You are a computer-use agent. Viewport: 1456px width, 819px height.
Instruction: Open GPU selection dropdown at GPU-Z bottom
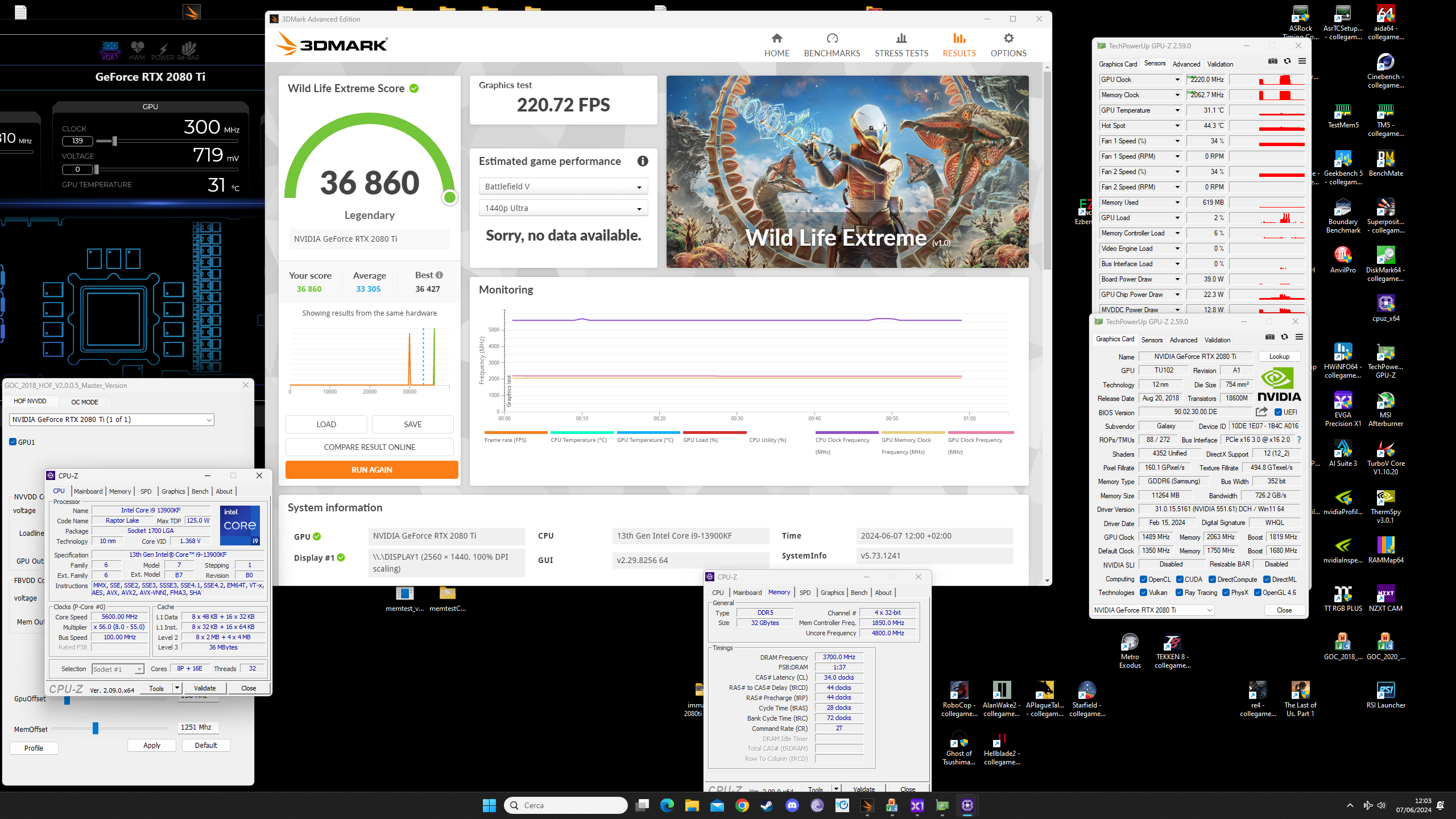click(x=1153, y=610)
